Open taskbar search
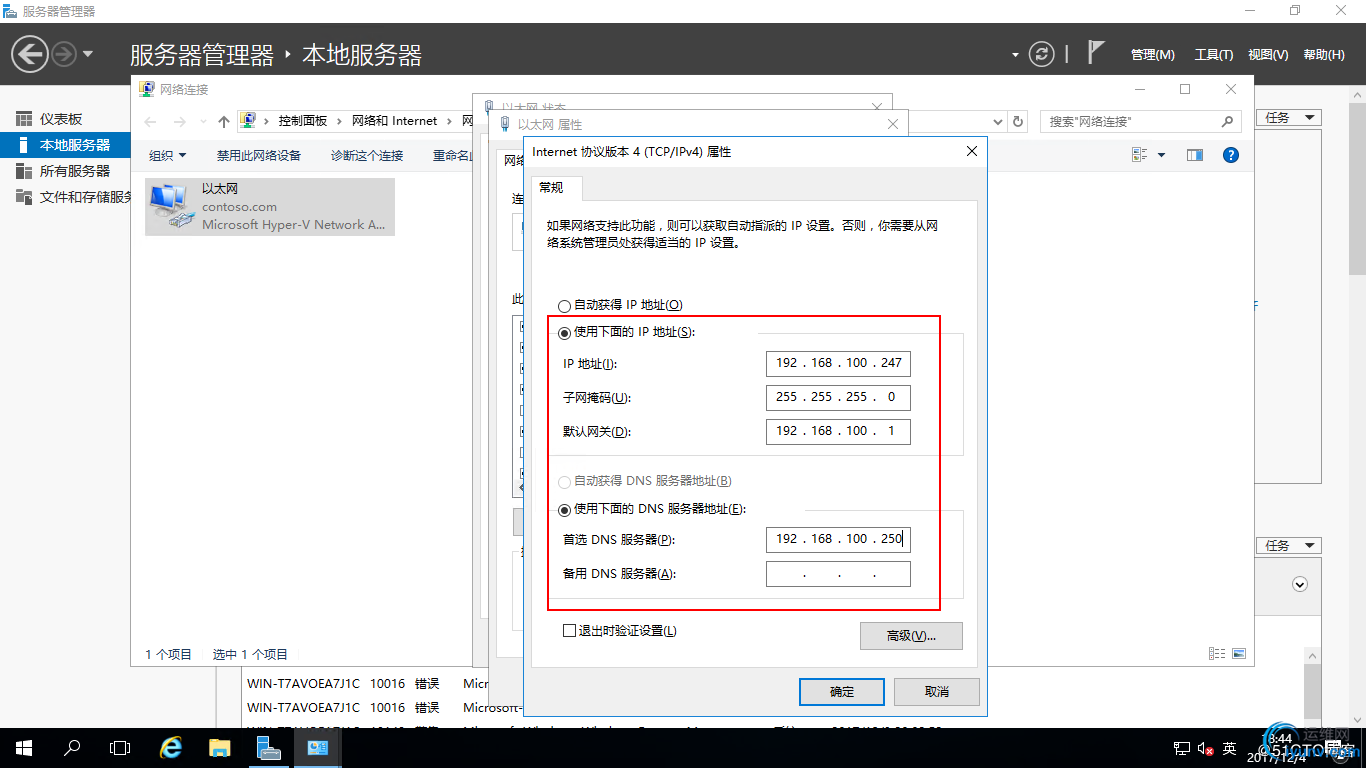This screenshot has height=768, width=1366. 72,748
